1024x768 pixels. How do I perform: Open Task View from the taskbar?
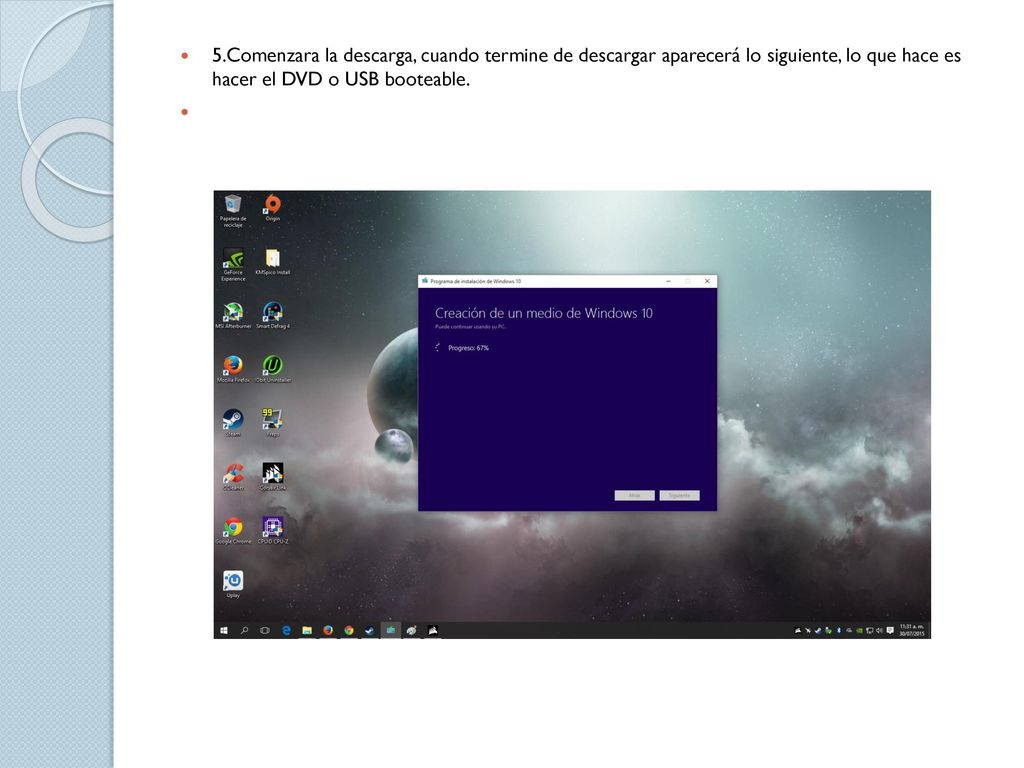pyautogui.click(x=264, y=630)
